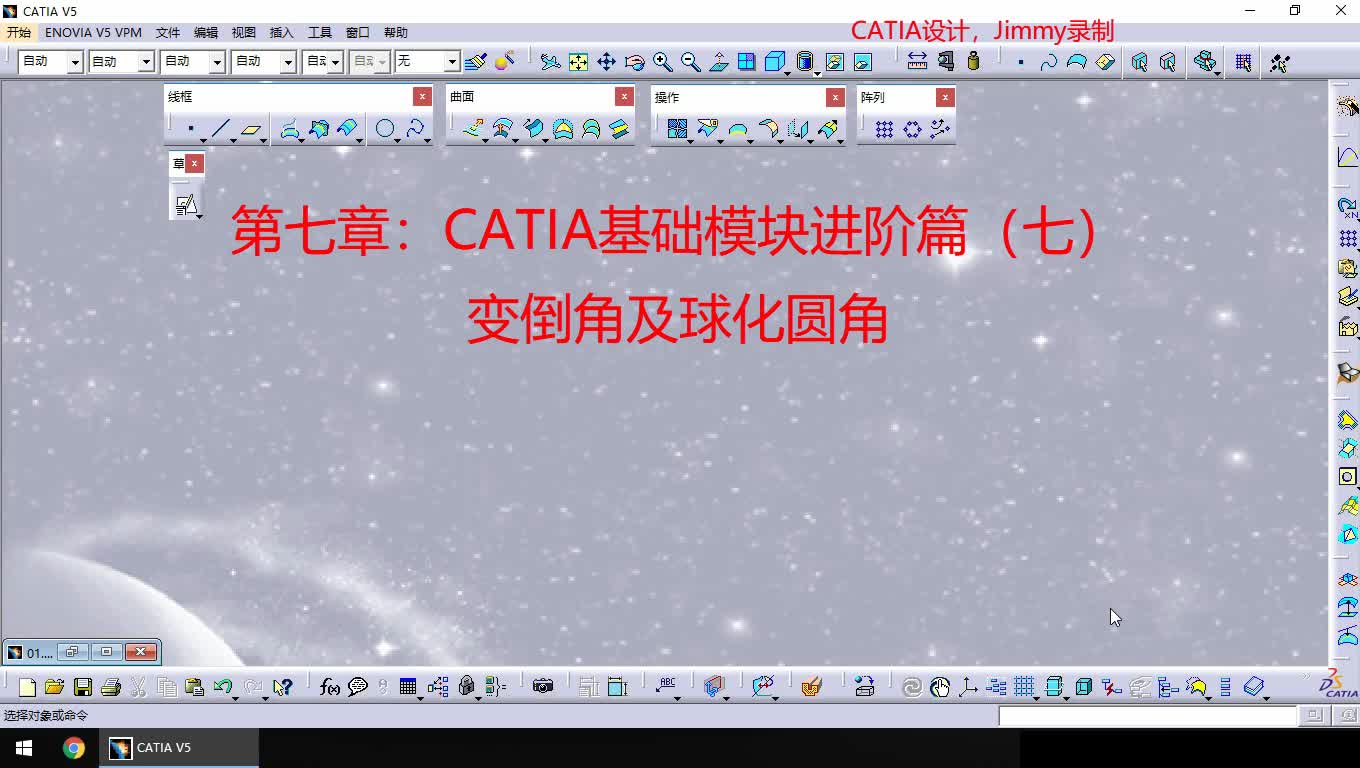Viewport: 1360px width, 768px height.
Task: Click the Design Table icon
Action: tap(407, 687)
